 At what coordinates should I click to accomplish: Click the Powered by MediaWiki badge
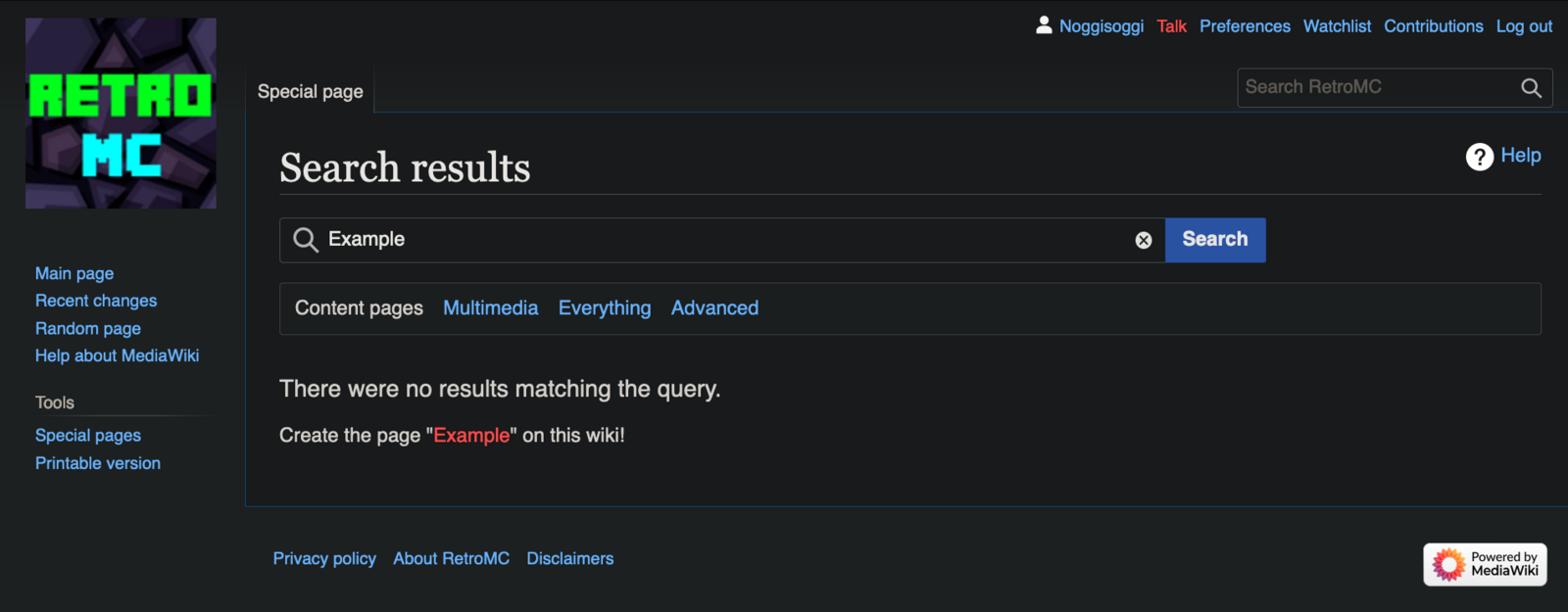1484,564
